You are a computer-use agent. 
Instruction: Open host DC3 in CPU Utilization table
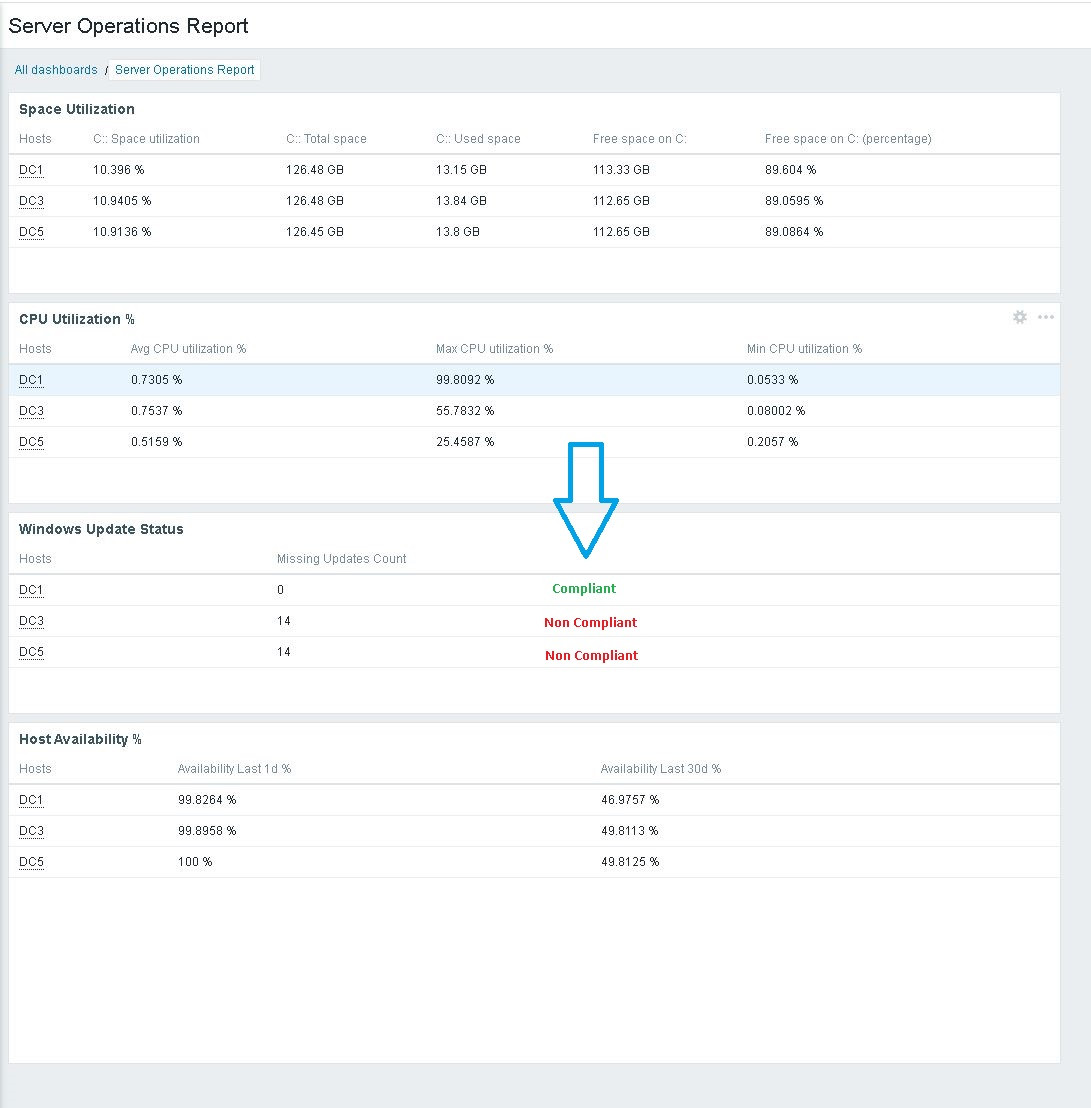[30, 411]
